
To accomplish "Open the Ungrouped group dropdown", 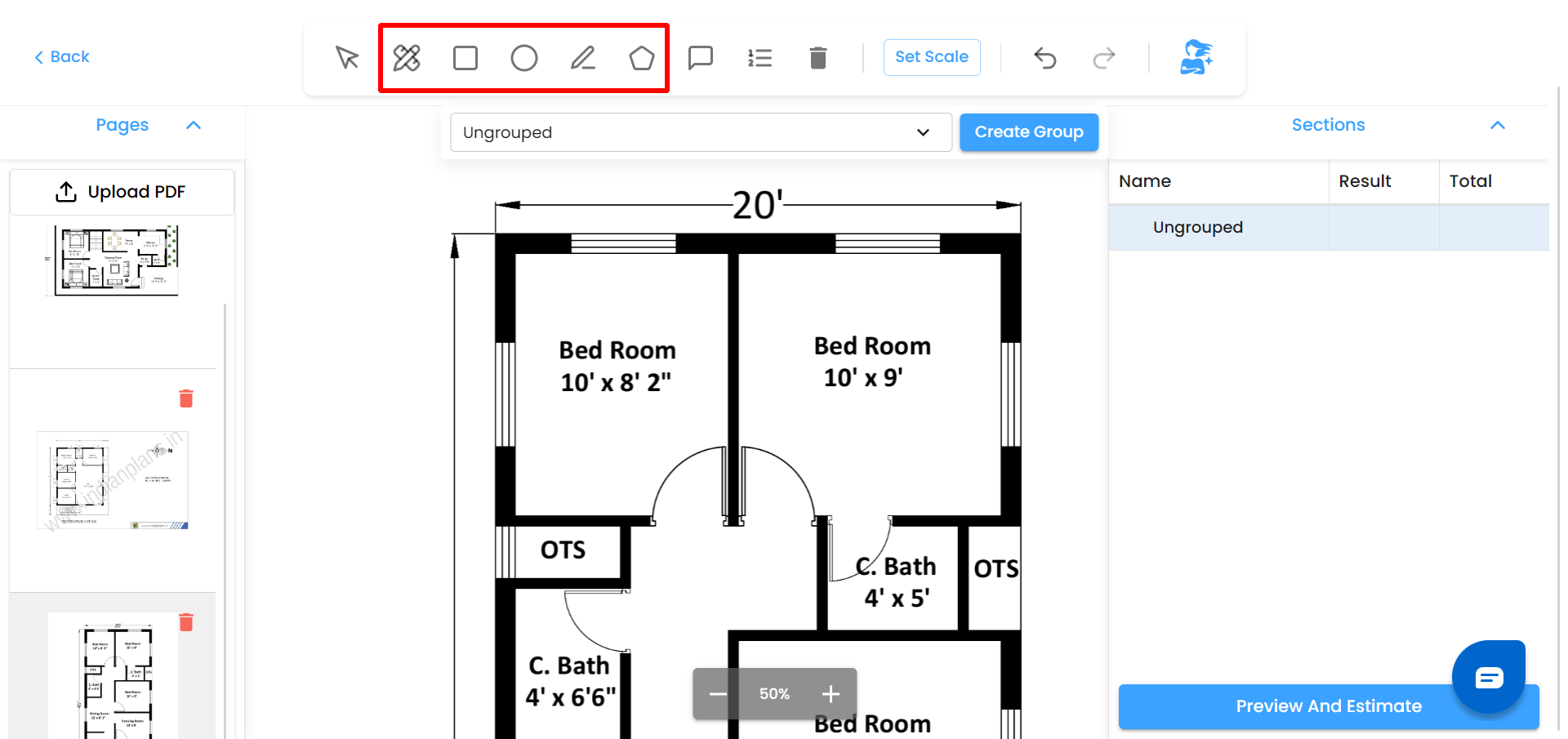I will pos(701,132).
